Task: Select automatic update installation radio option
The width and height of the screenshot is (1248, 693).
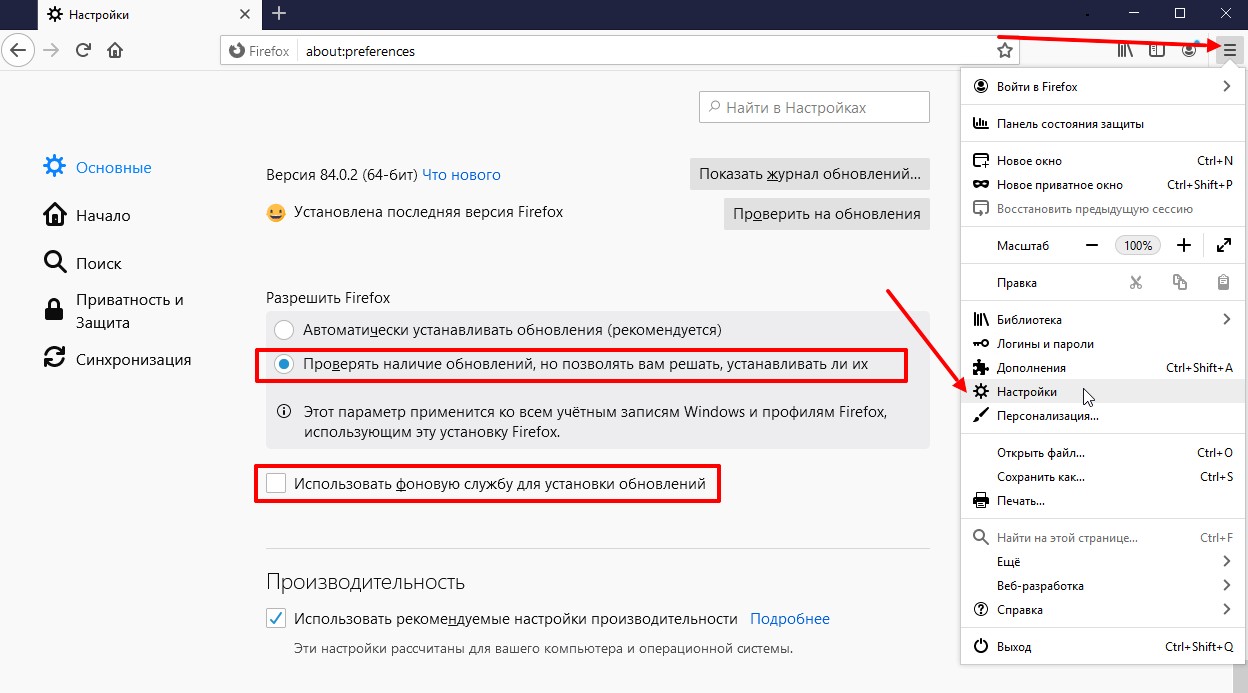Action: 284,330
